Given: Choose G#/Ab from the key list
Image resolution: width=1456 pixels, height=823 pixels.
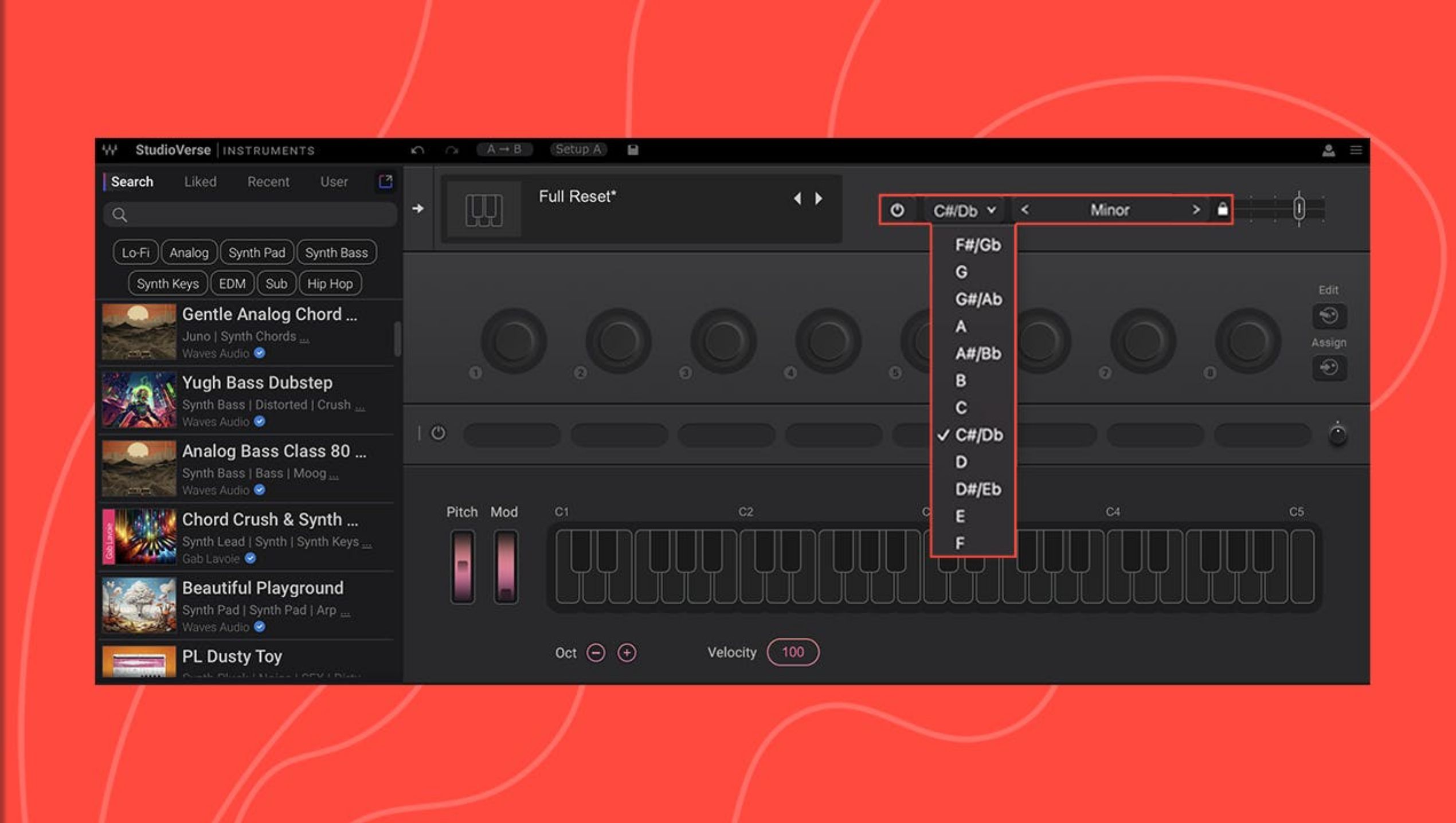Looking at the screenshot, I should pos(978,299).
